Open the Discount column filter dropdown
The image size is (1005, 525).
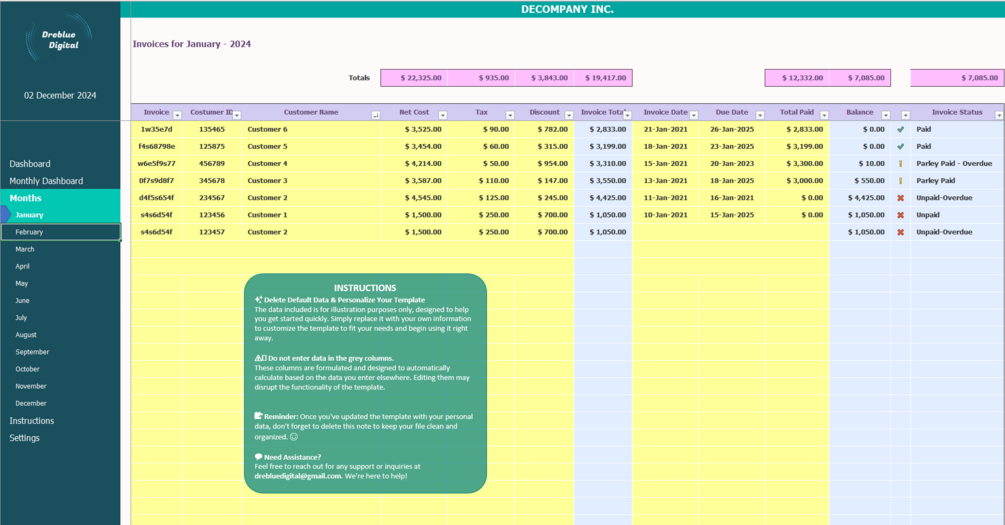569,115
